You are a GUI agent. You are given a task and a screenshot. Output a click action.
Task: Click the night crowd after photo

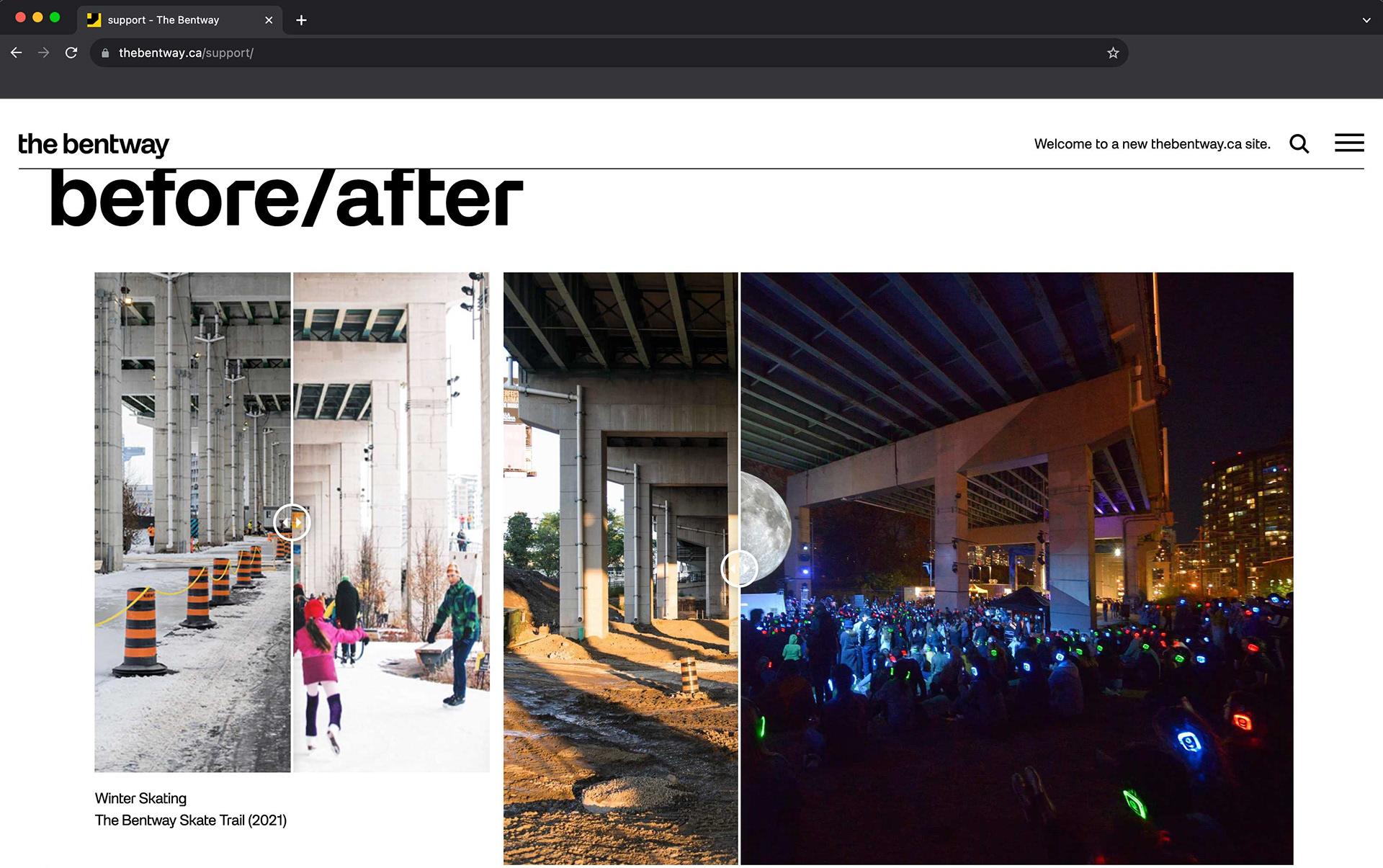click(x=1016, y=568)
